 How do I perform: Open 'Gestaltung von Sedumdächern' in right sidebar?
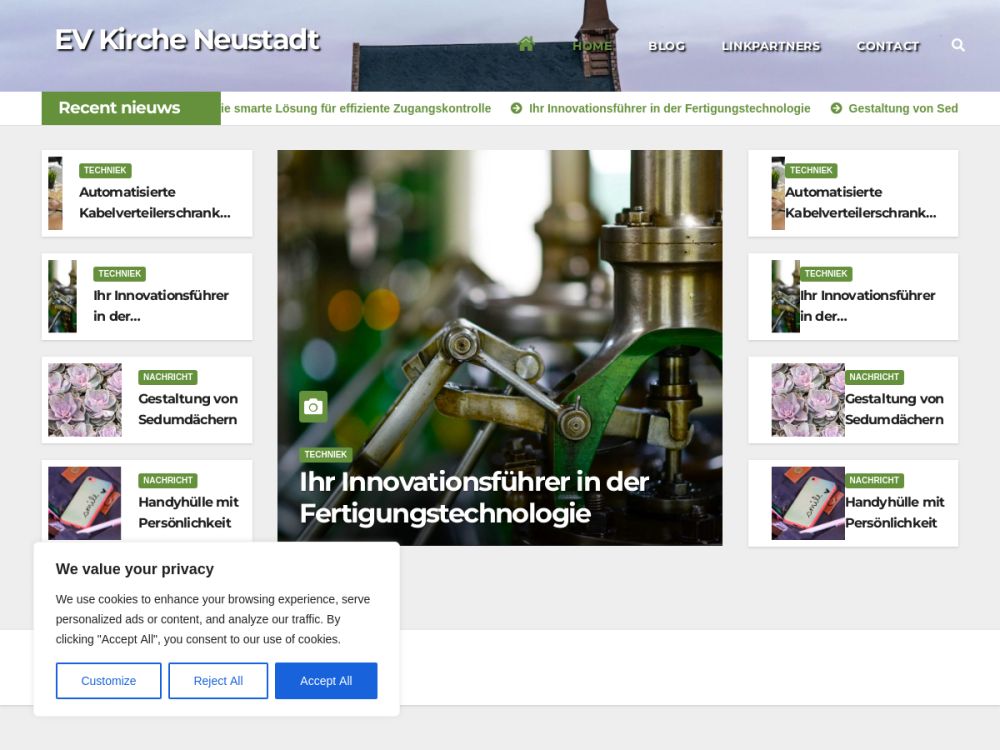(893, 409)
